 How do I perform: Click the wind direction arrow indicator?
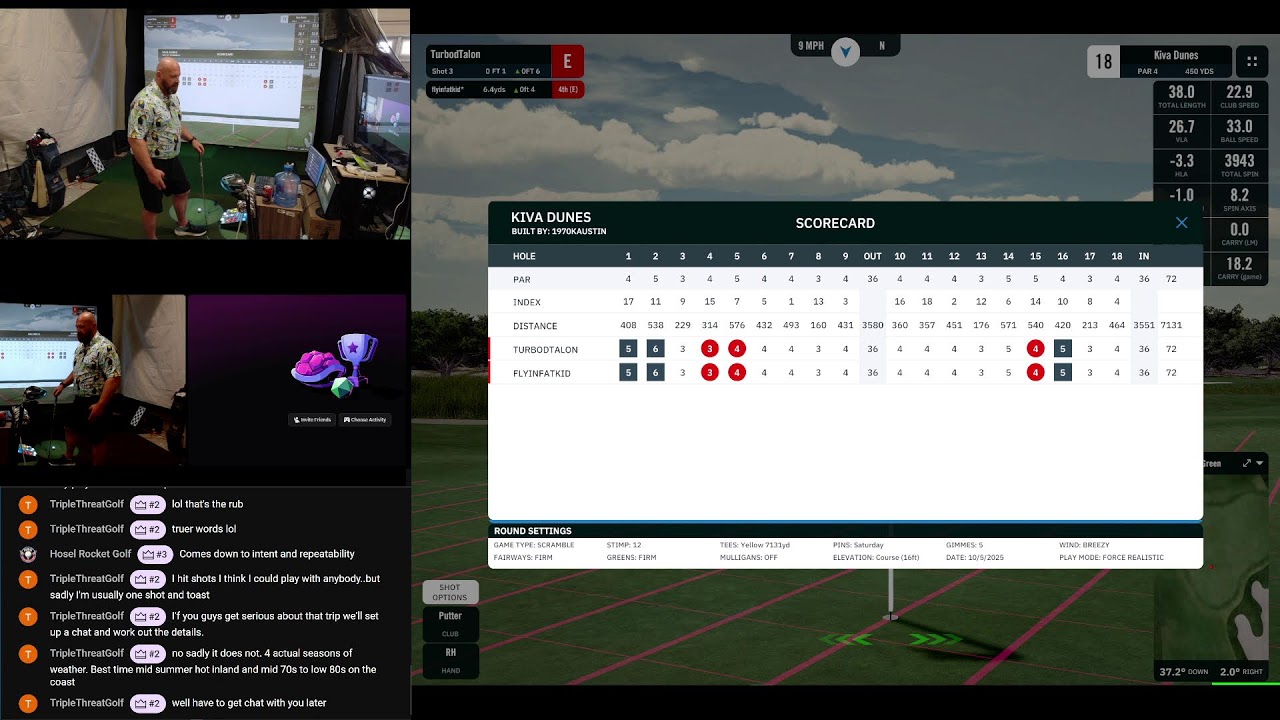tap(845, 52)
